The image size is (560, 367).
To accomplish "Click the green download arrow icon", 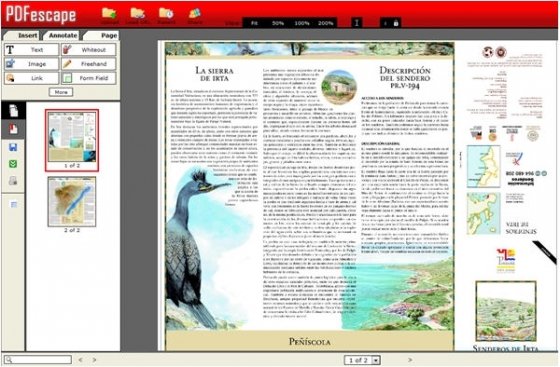I will (13, 164).
